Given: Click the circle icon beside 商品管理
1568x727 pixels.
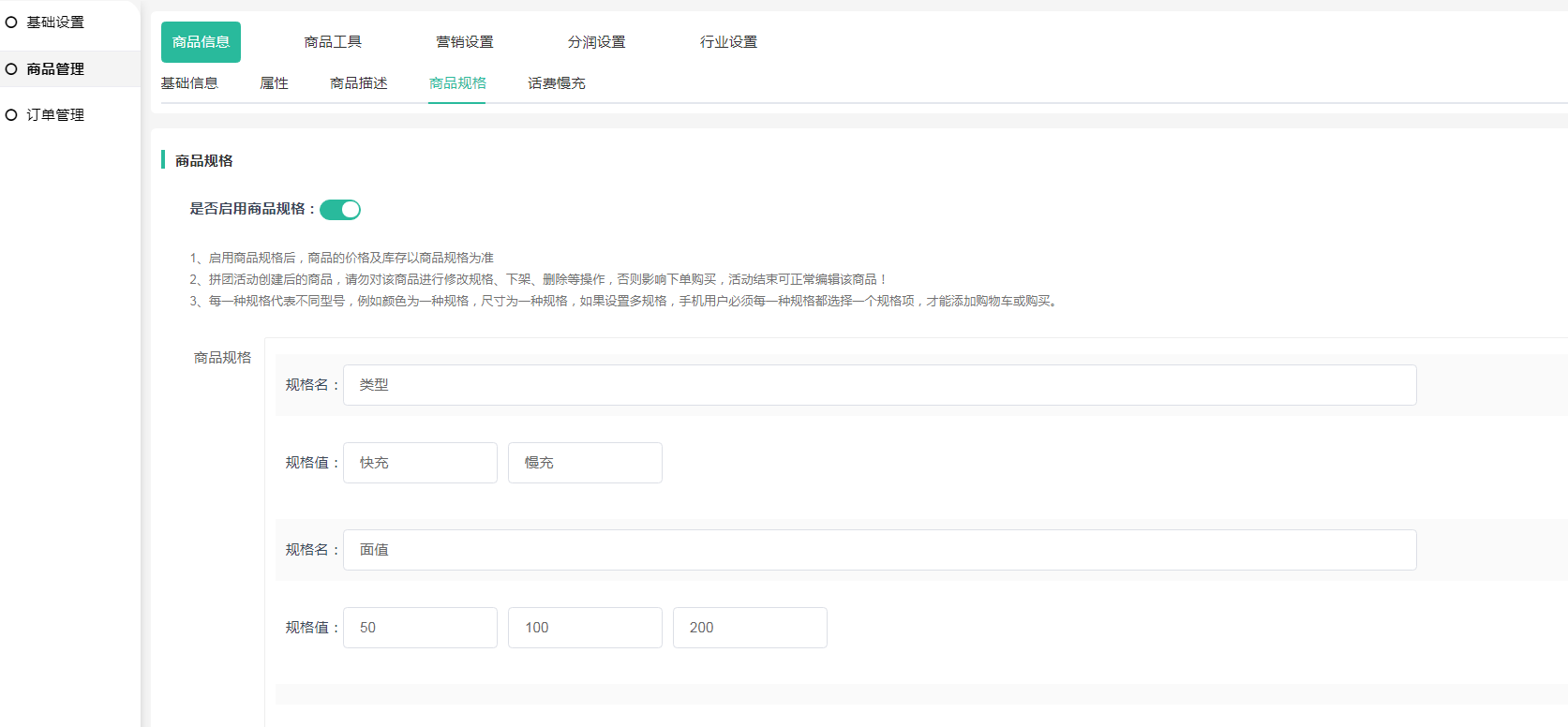Looking at the screenshot, I should point(11,69).
